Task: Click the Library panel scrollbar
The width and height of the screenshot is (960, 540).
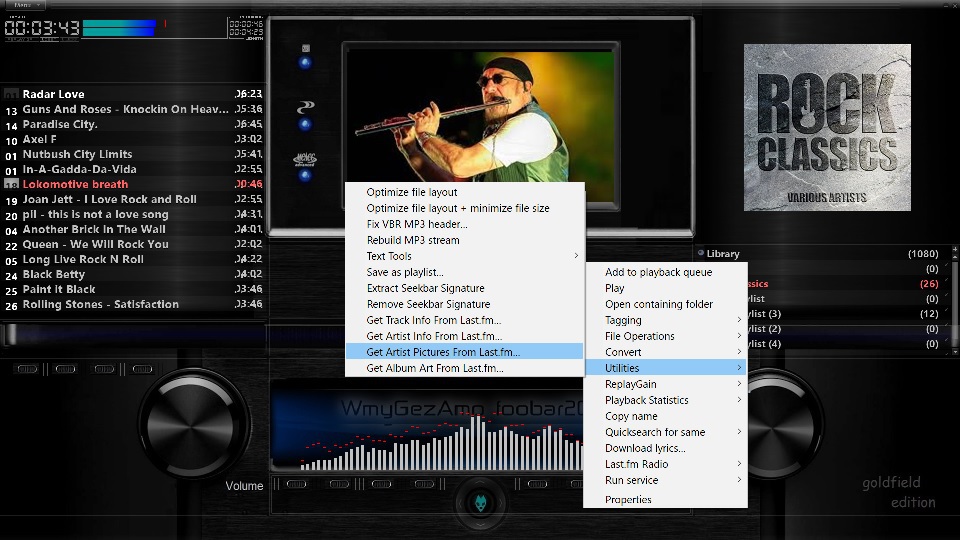Action: (954, 301)
